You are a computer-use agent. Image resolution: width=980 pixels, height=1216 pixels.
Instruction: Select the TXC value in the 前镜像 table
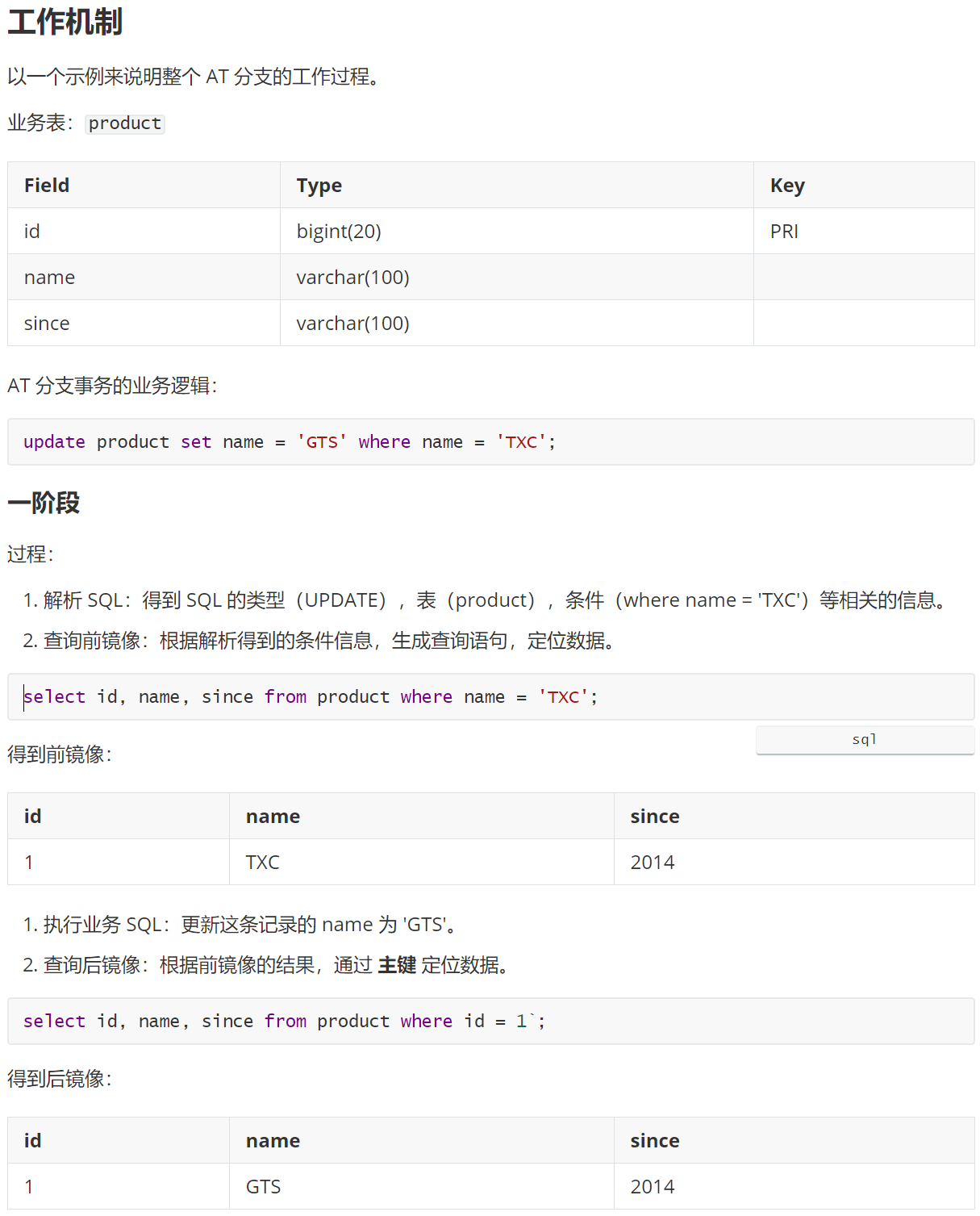pyautogui.click(x=262, y=862)
